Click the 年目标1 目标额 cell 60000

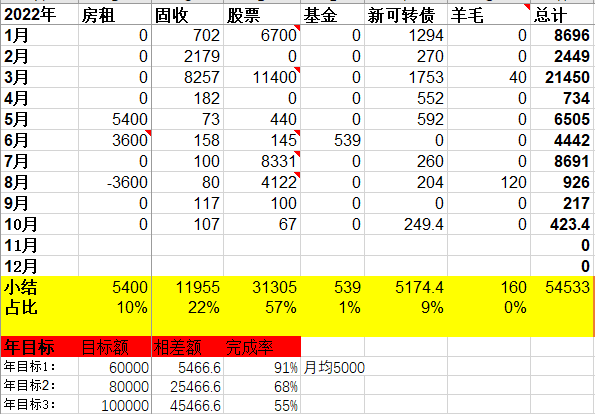(x=115, y=367)
